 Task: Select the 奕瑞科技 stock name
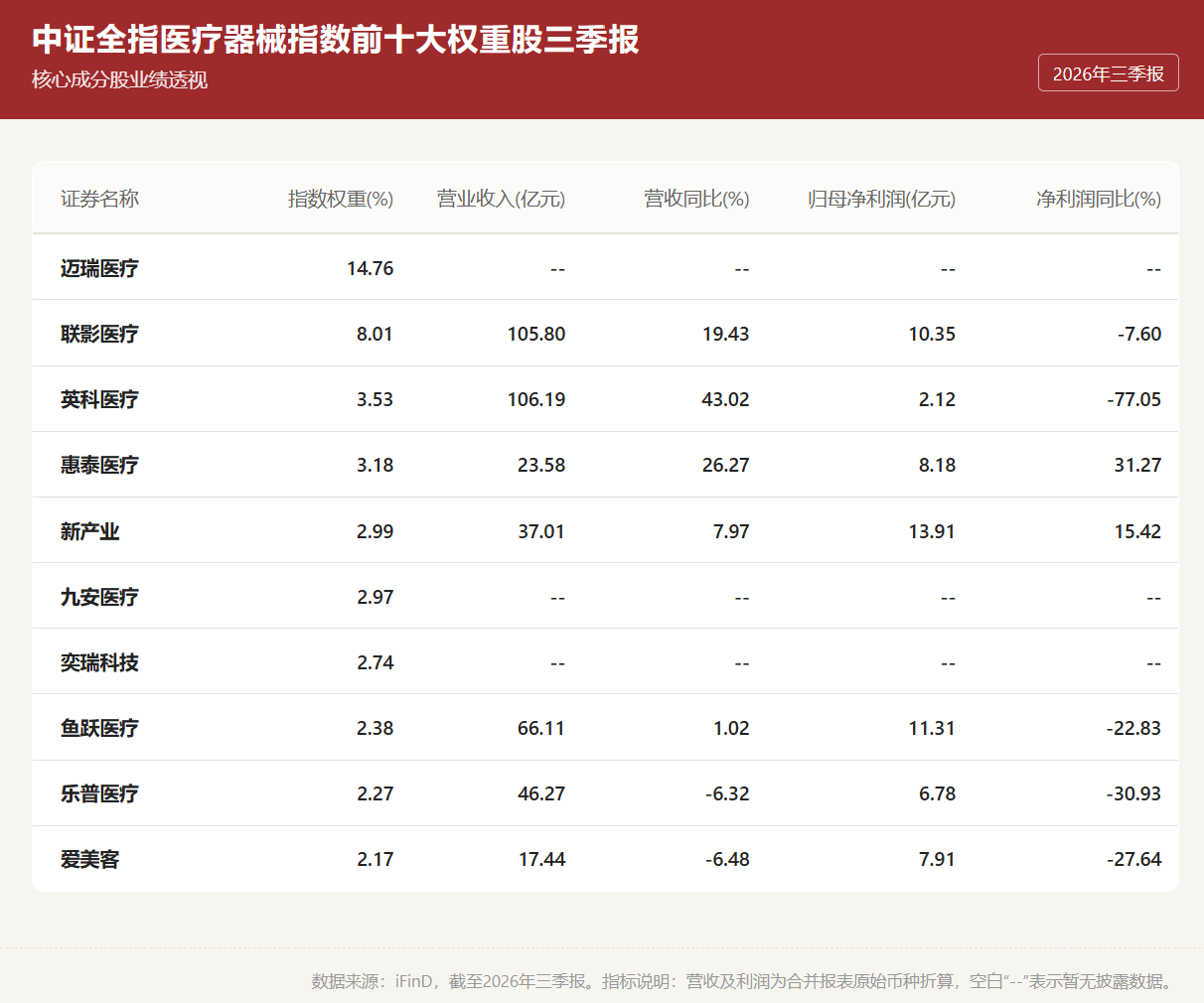pos(99,662)
